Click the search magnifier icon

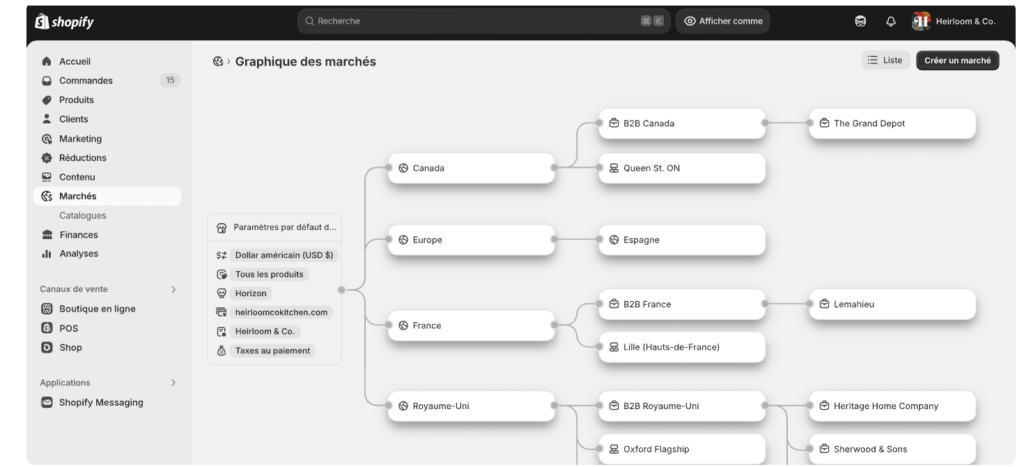[x=310, y=21]
